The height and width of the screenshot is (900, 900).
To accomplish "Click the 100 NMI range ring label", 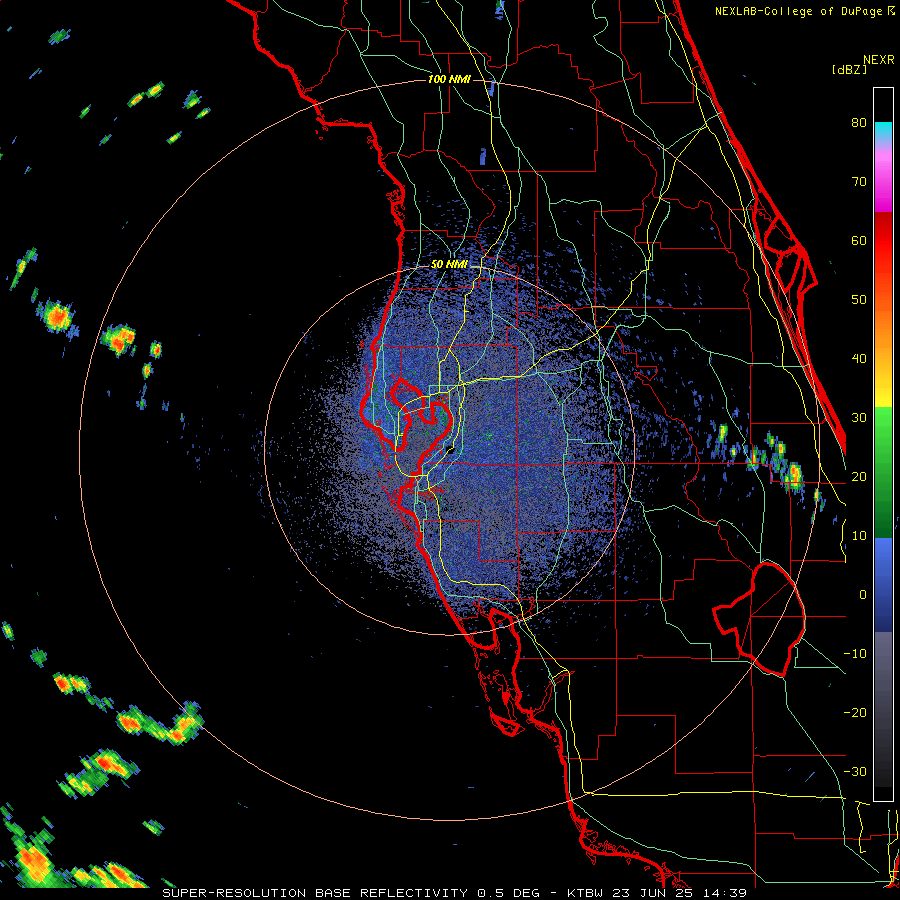I will (x=449, y=79).
